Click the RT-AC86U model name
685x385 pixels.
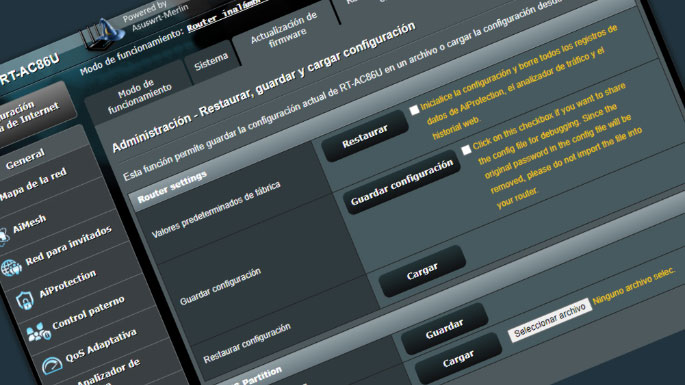coord(30,70)
